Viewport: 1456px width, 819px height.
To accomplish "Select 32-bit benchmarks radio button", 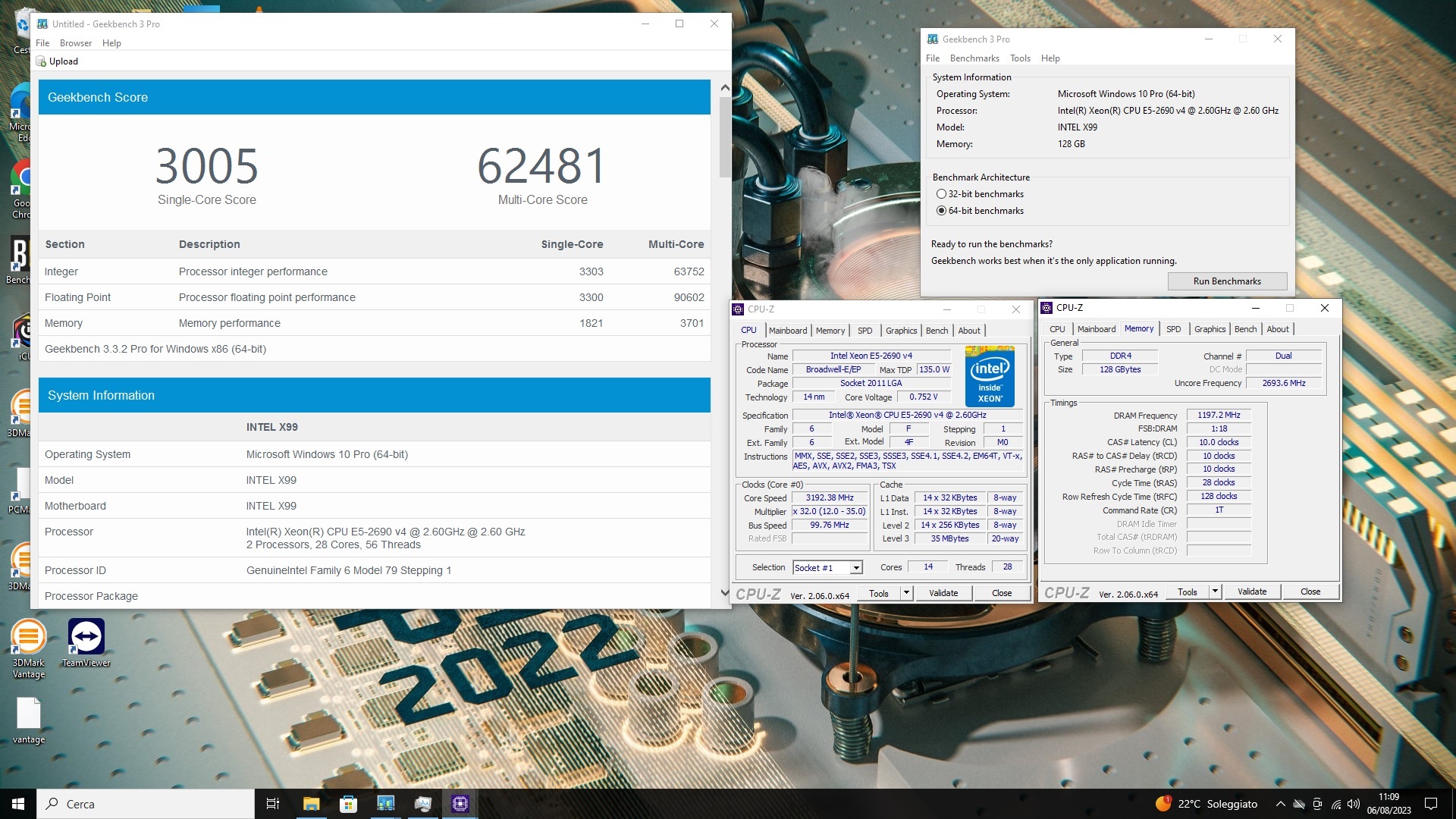I will click(x=941, y=194).
